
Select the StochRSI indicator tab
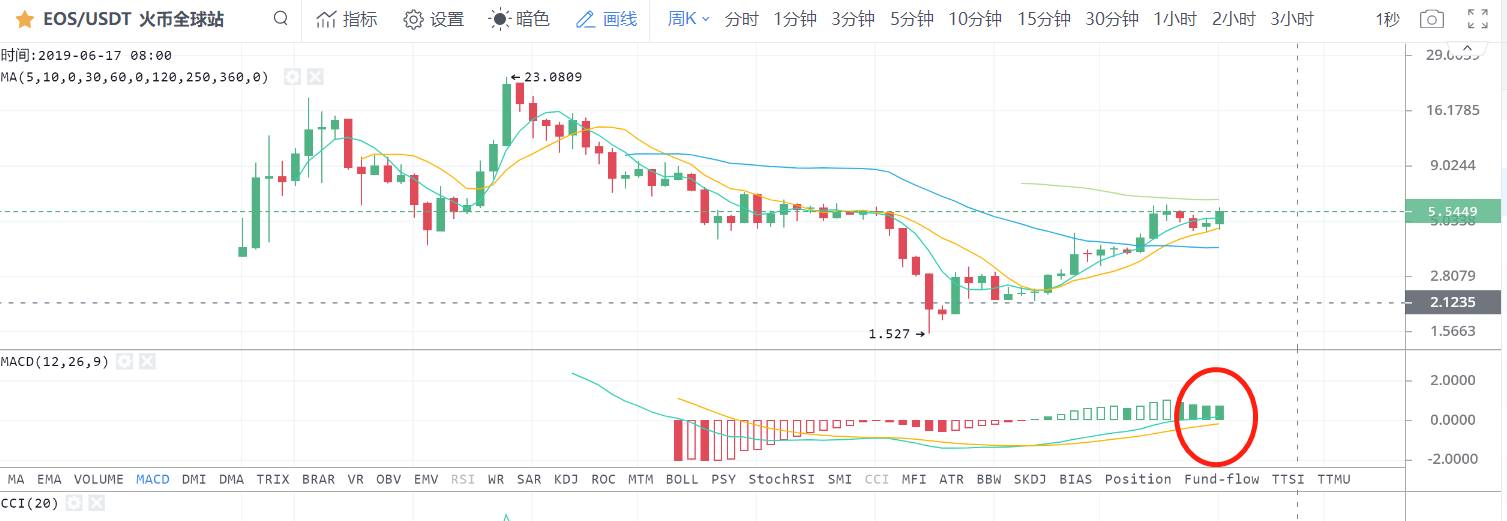pyautogui.click(x=783, y=479)
